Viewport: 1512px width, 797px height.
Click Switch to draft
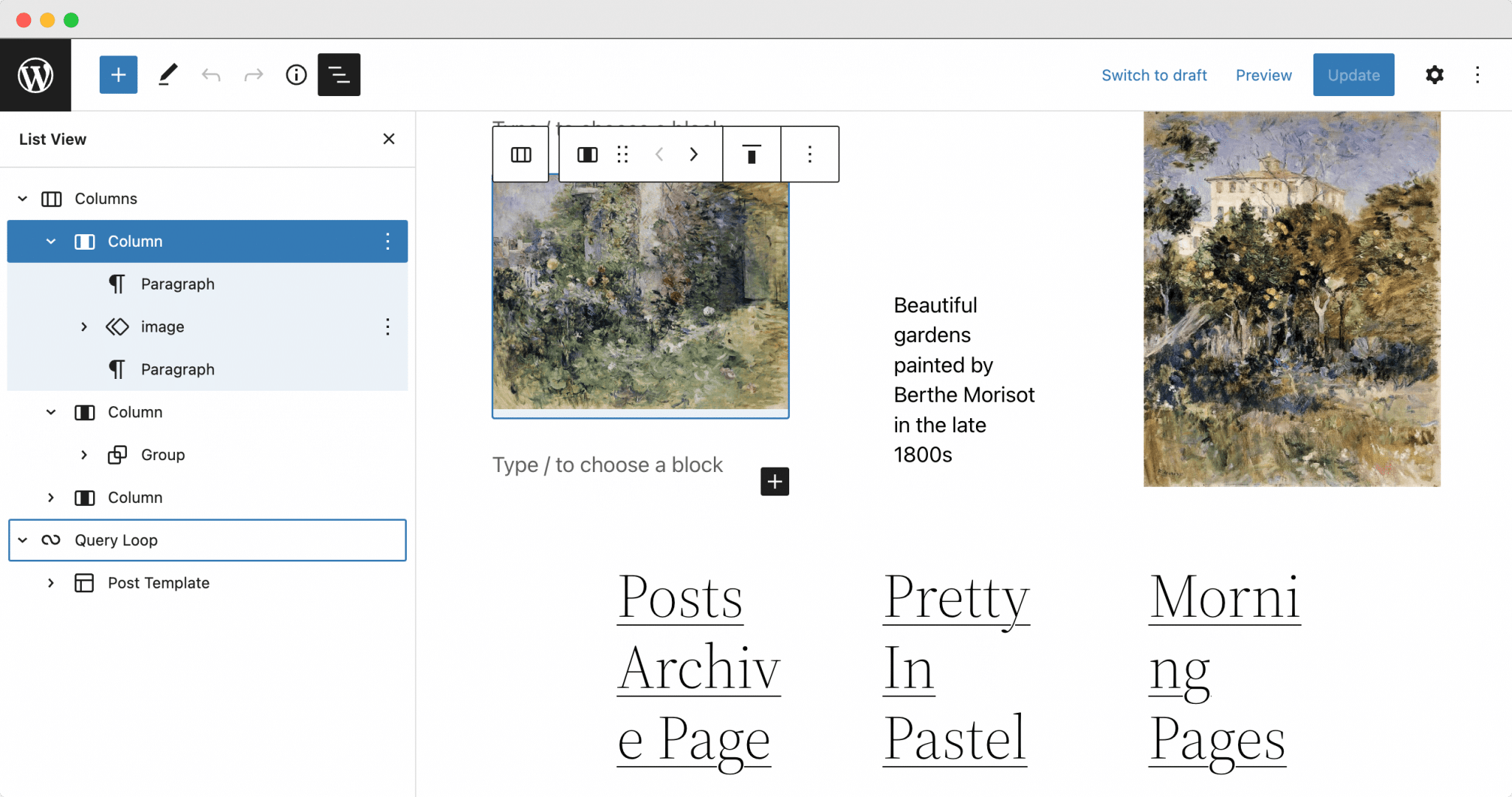(1154, 75)
